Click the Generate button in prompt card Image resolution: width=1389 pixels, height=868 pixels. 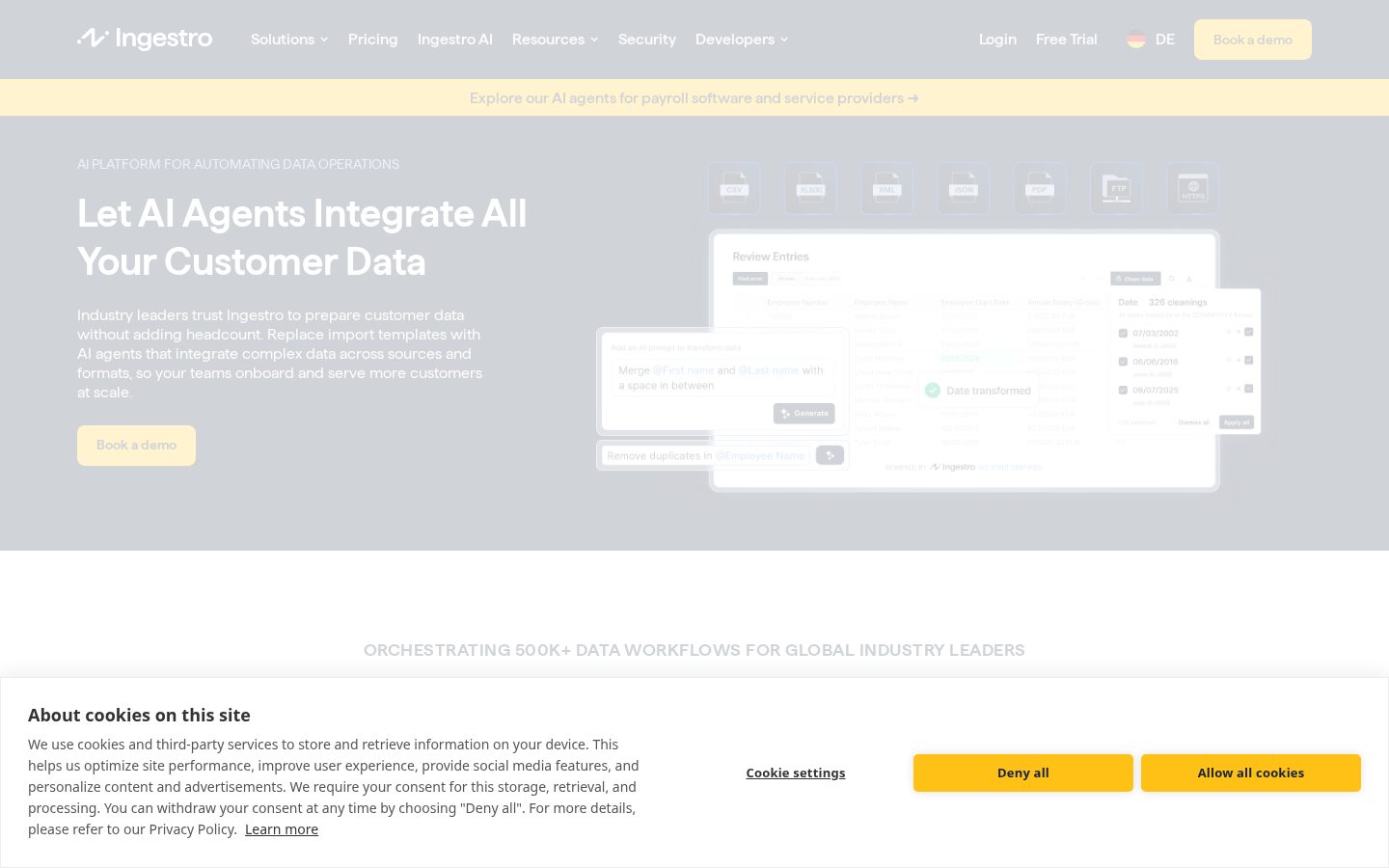(804, 413)
